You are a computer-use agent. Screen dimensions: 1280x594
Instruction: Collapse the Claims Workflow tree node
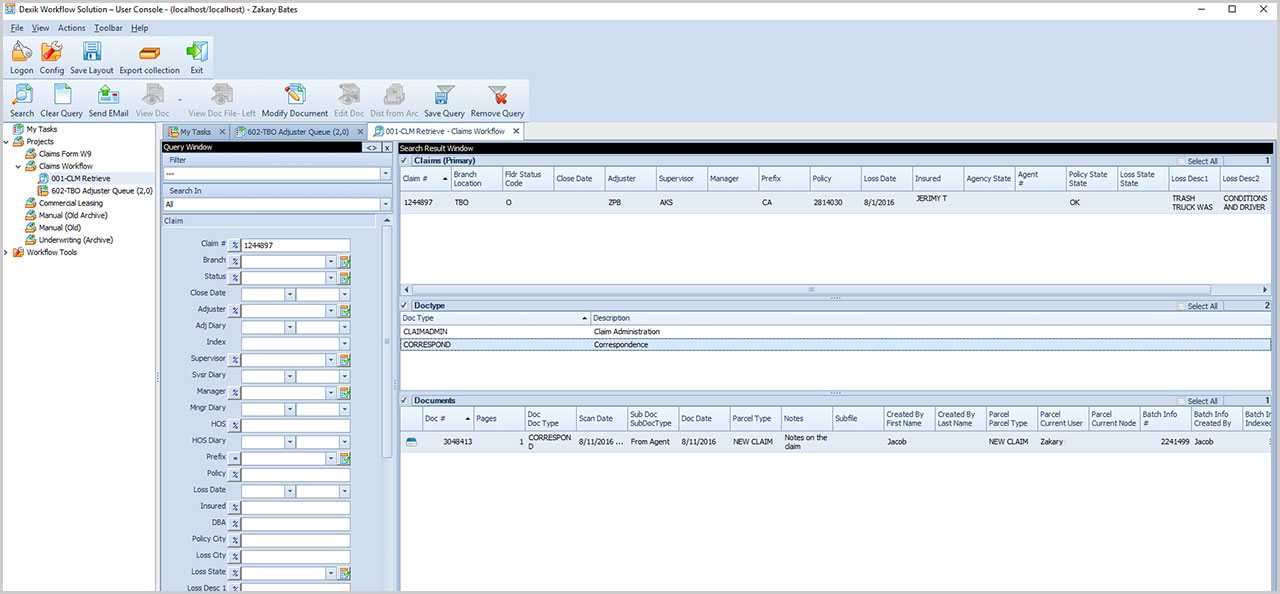tap(20, 167)
